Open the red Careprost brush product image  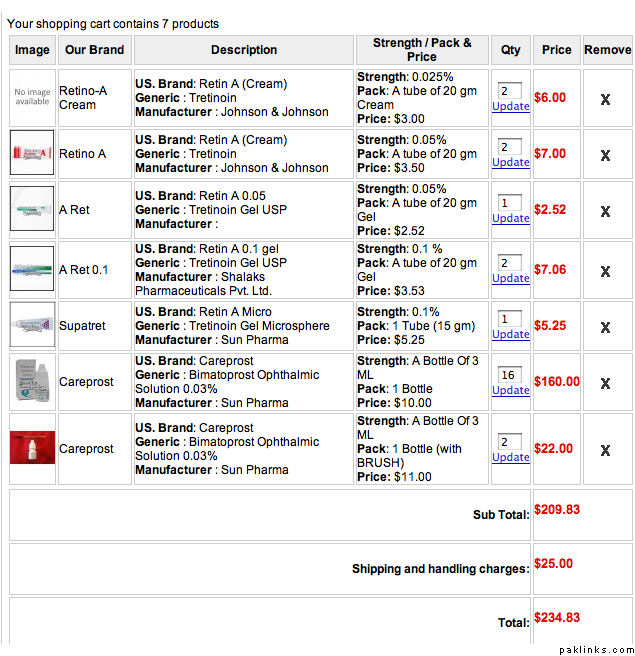pos(32,448)
